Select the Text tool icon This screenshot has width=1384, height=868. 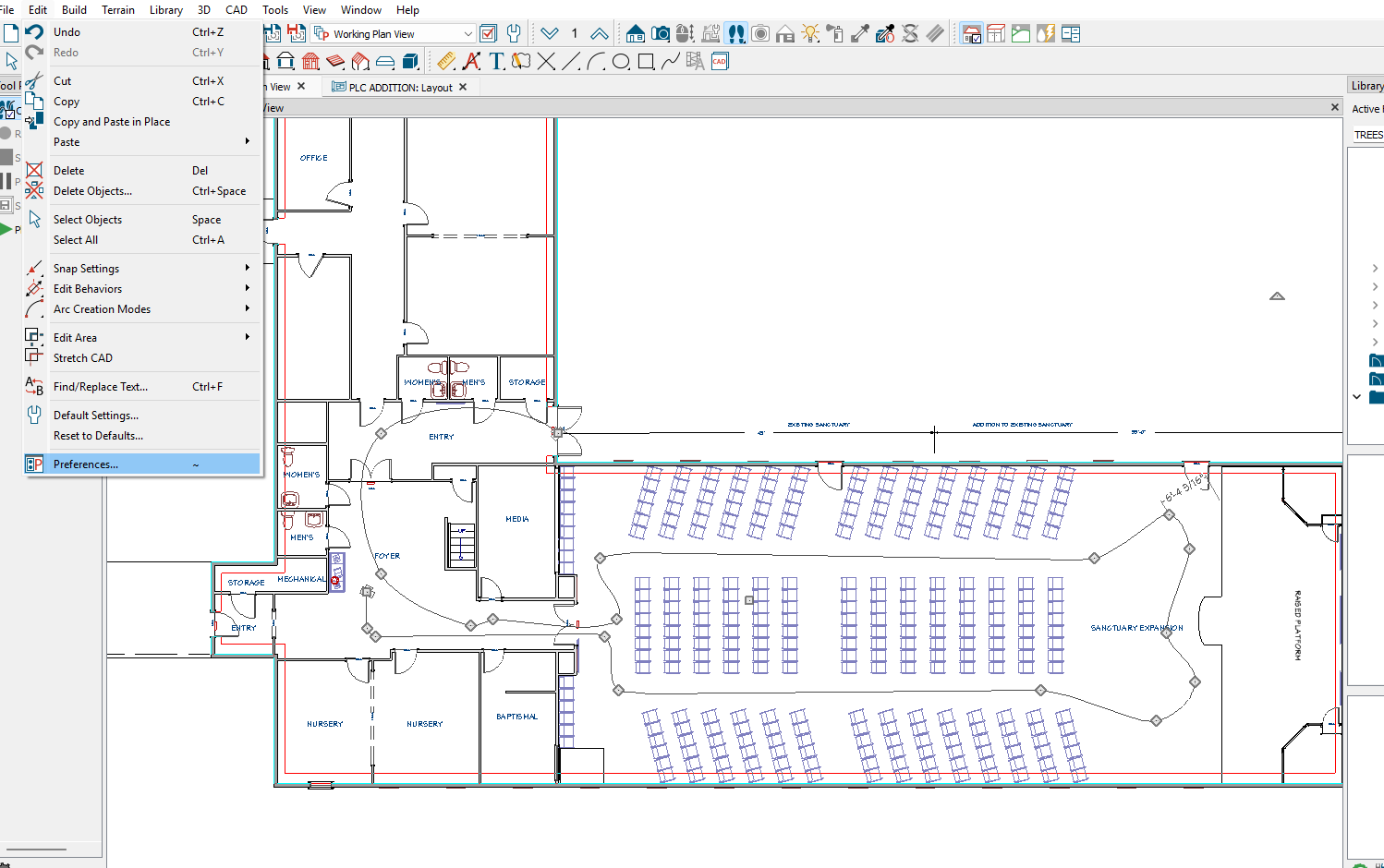click(x=497, y=62)
